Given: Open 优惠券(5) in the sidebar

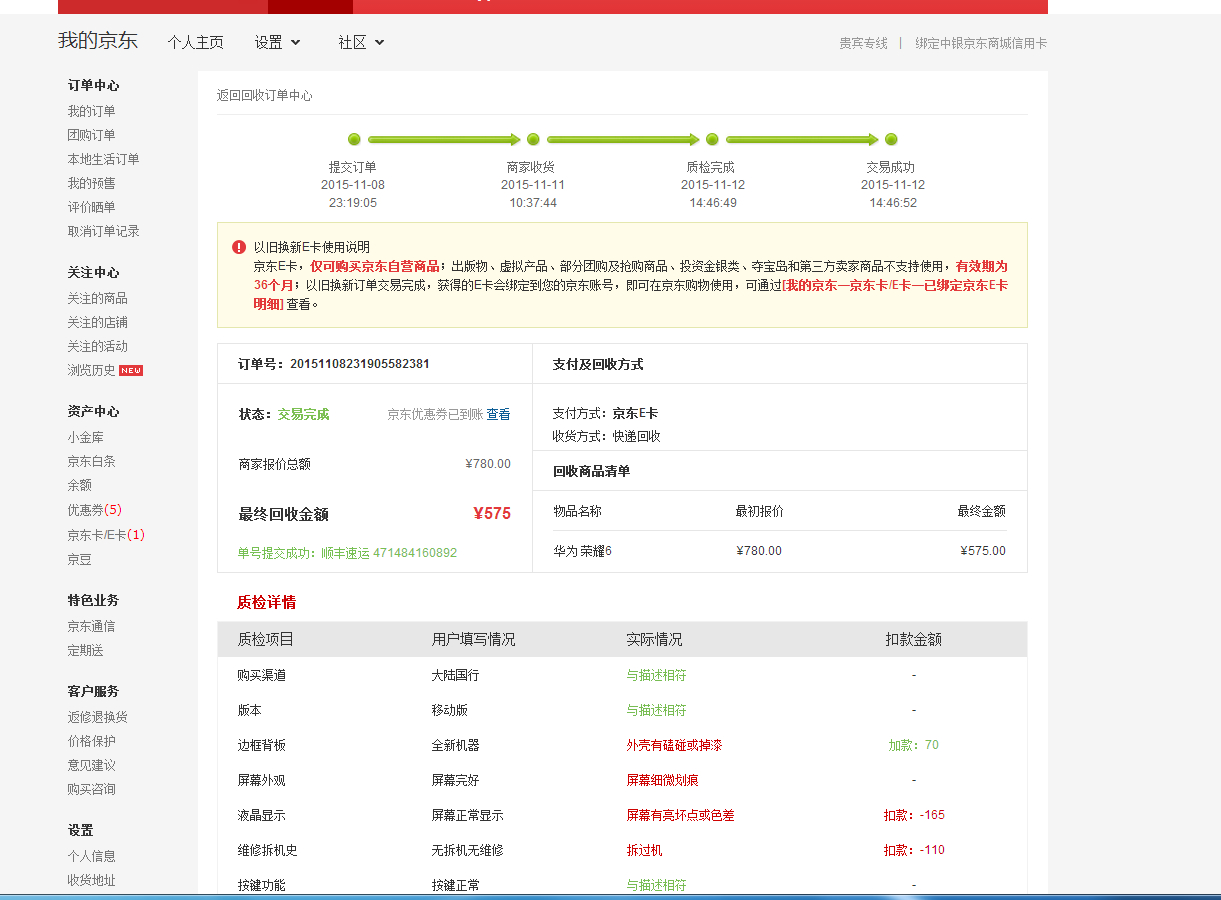Looking at the screenshot, I should [95, 510].
